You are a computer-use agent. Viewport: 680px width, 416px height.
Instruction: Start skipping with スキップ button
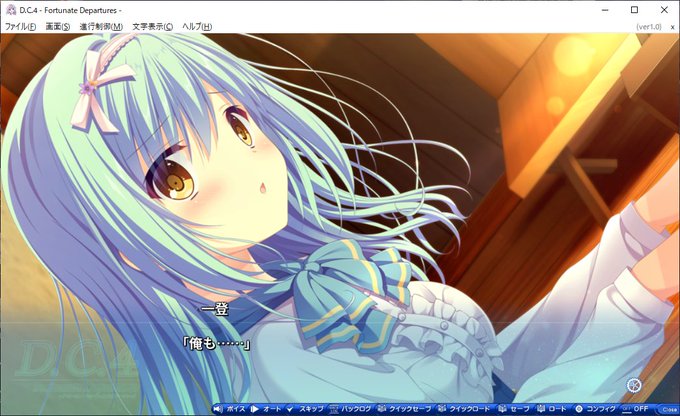click(306, 409)
